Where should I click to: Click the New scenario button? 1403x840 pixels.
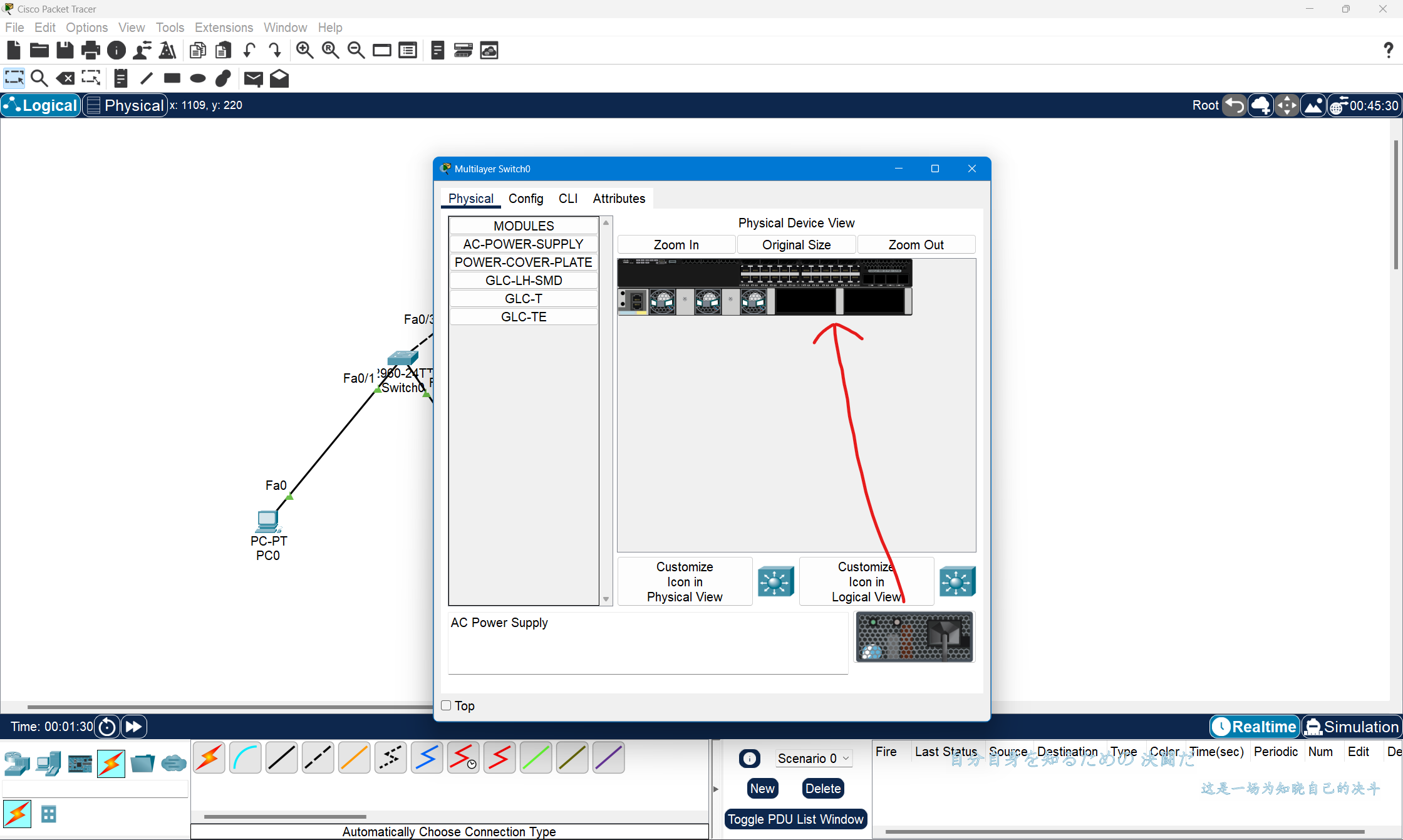coord(762,789)
